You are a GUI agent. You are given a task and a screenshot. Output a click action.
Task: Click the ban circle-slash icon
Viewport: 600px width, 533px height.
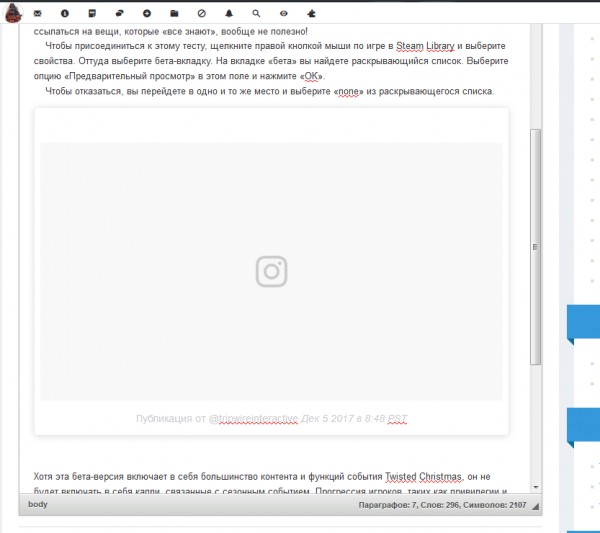[202, 13]
